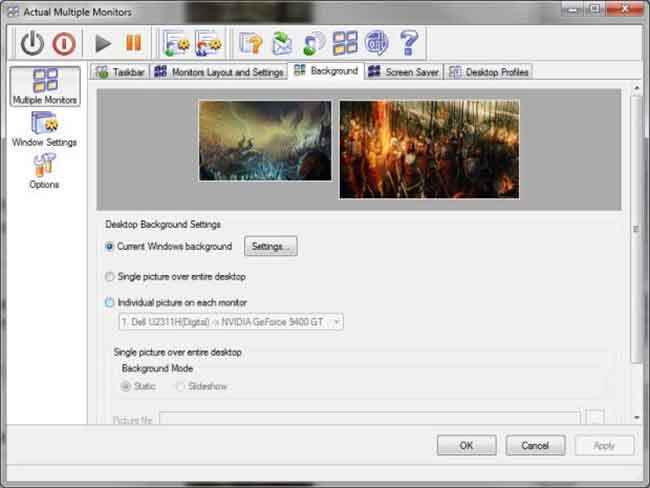Select right monitor wallpaper preview
Screen dimensions: 650x488
(429, 149)
